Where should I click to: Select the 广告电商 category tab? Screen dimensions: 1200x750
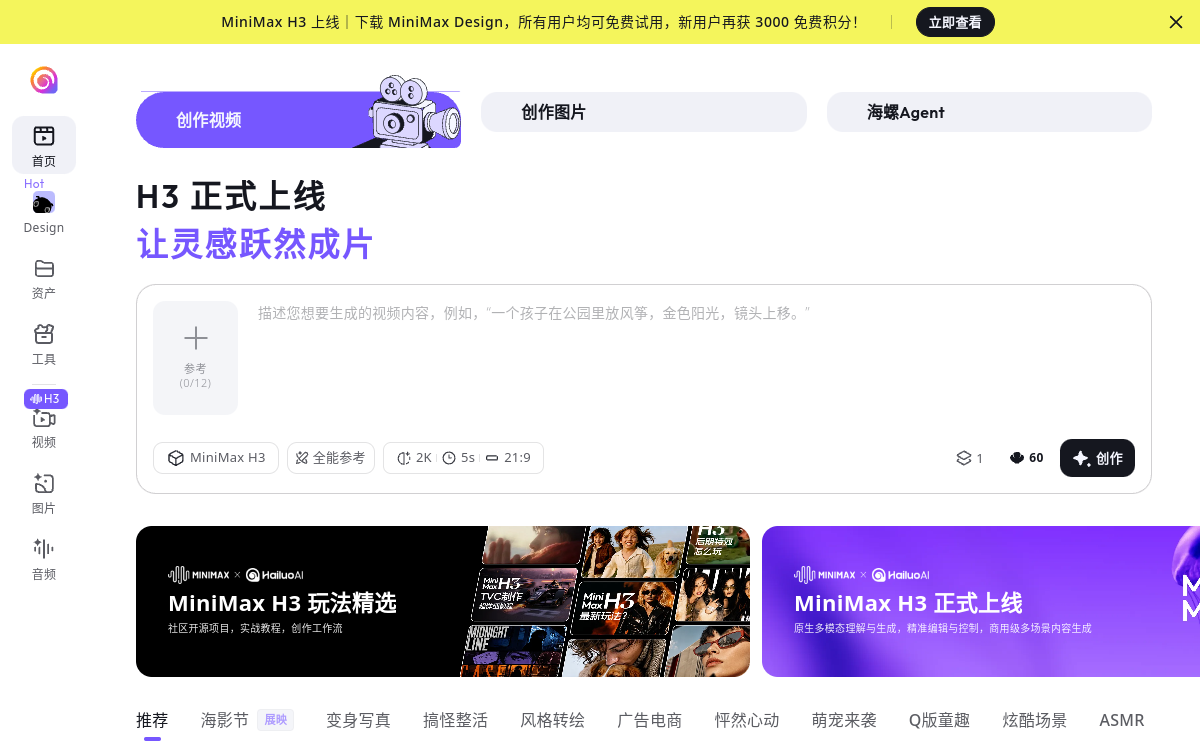click(649, 720)
